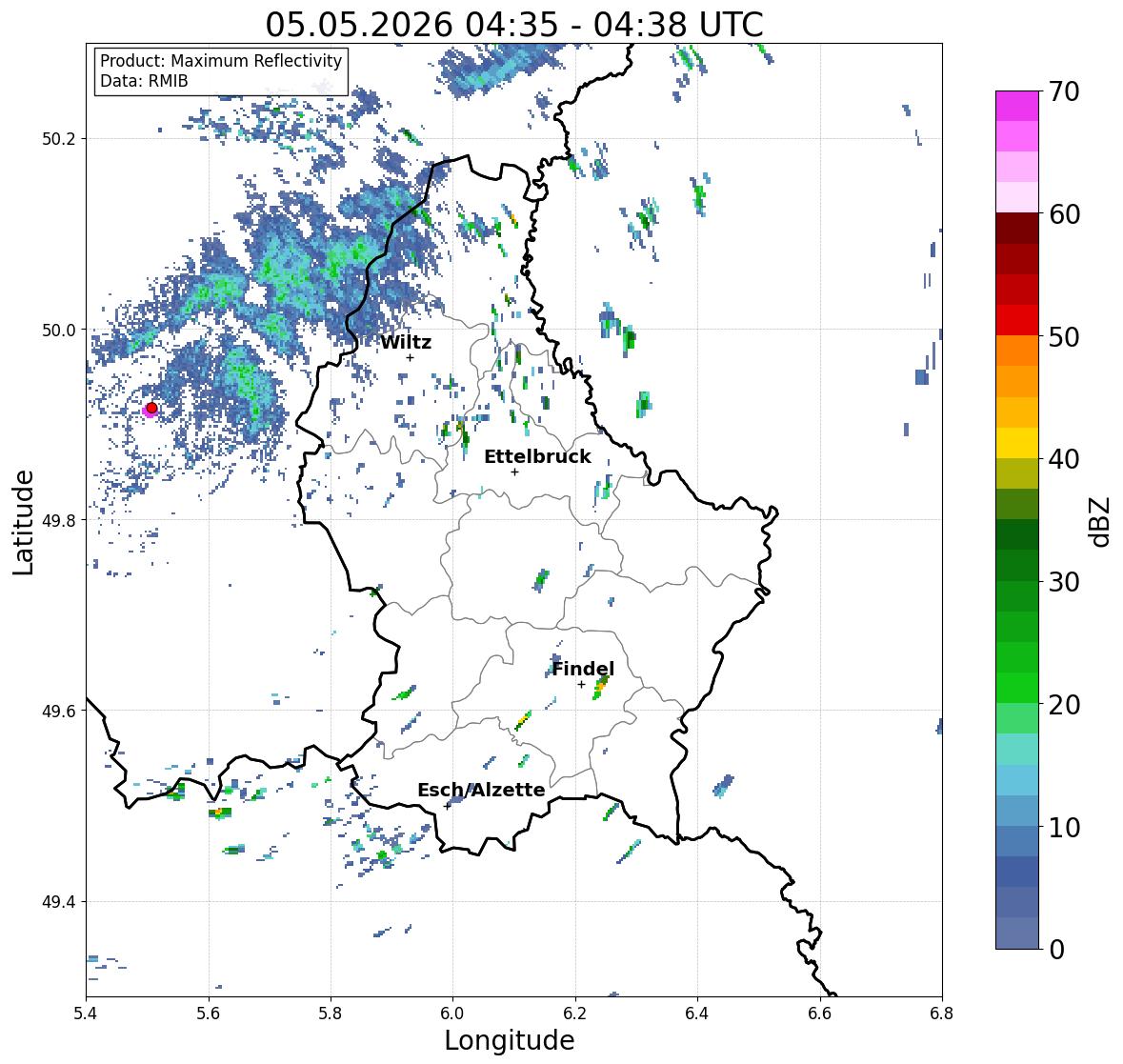1123x1064 pixels.
Task: Select the Findel label on map
Action: [x=583, y=669]
